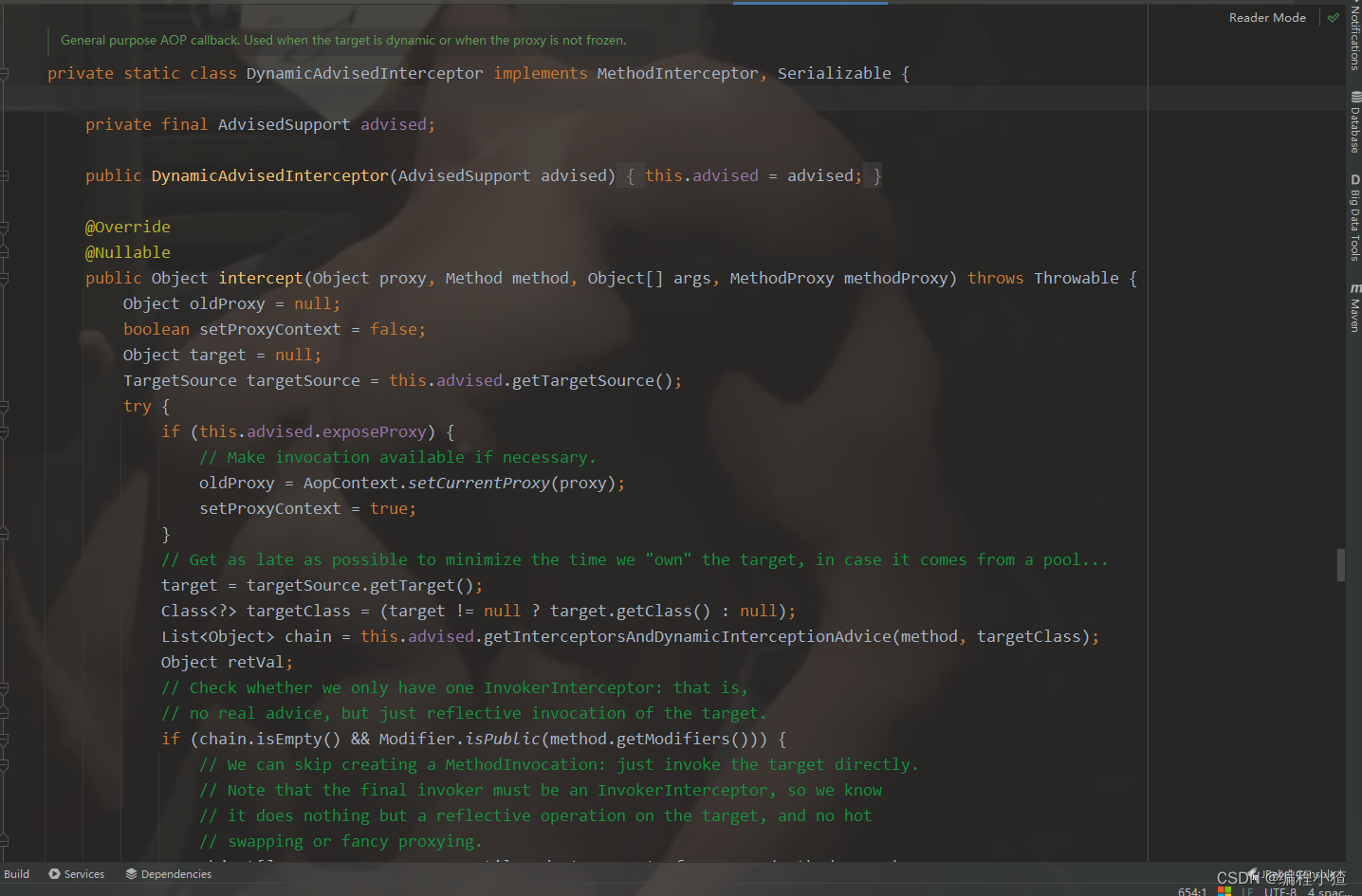Collapse the if exposeProxy block fold marker
The image size is (1362, 896).
tap(5, 432)
